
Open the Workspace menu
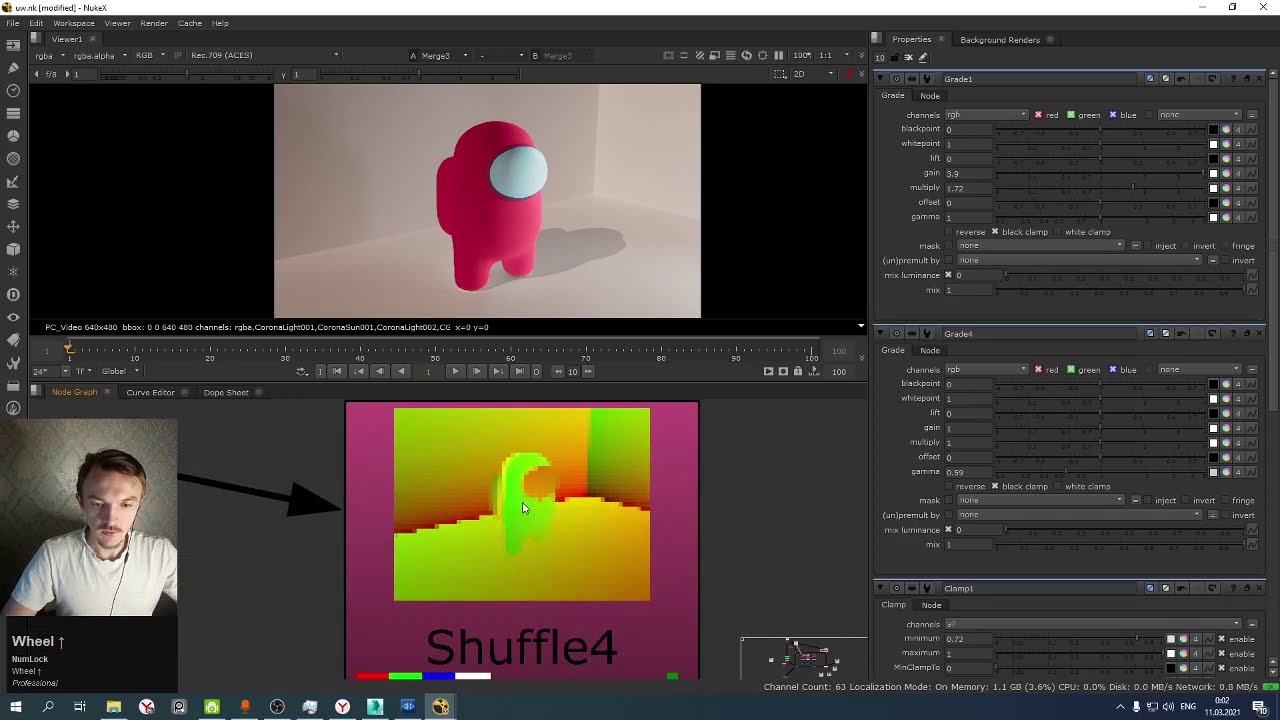(x=73, y=23)
